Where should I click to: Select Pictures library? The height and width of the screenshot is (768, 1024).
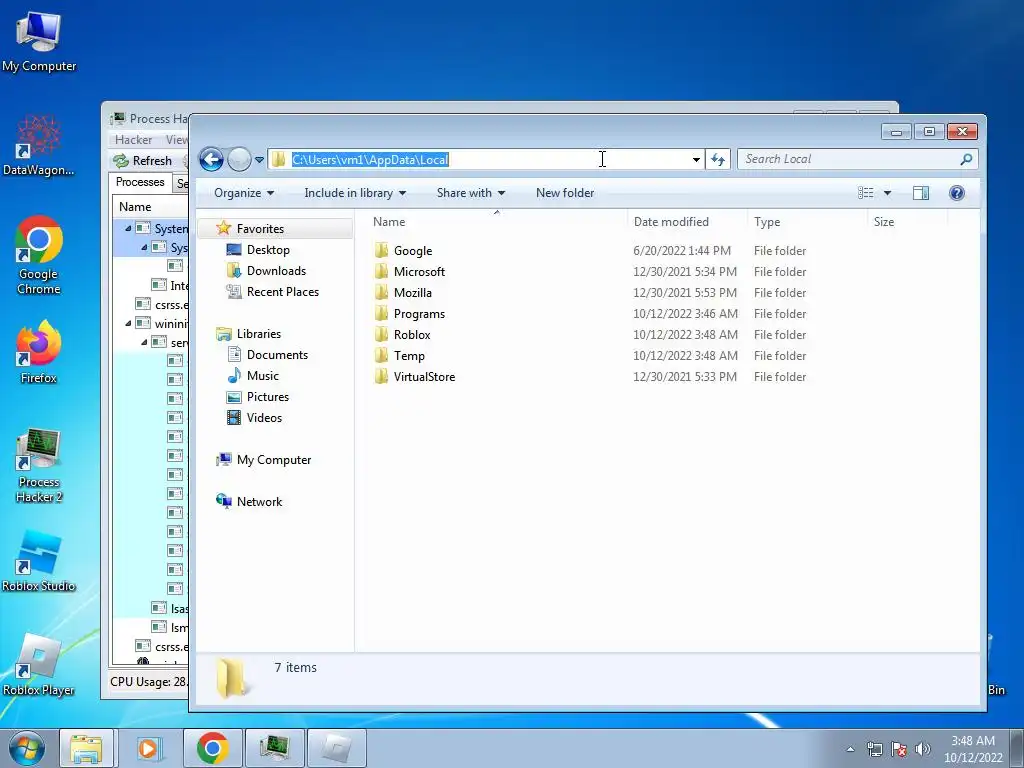pyautogui.click(x=268, y=396)
